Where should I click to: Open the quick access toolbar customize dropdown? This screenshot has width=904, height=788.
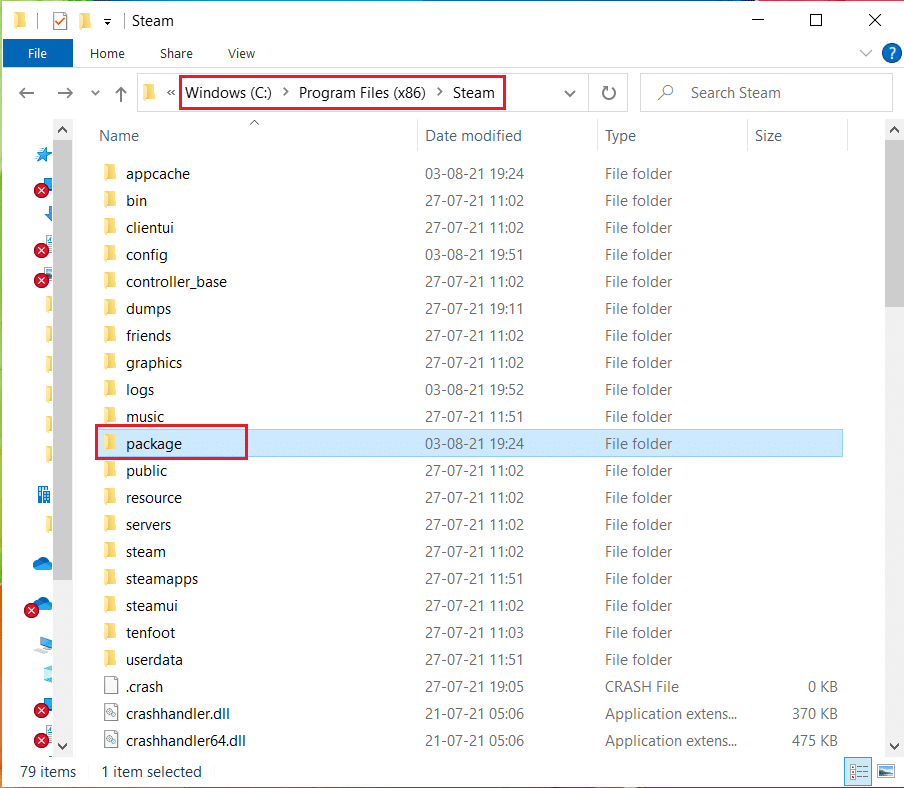tap(107, 19)
